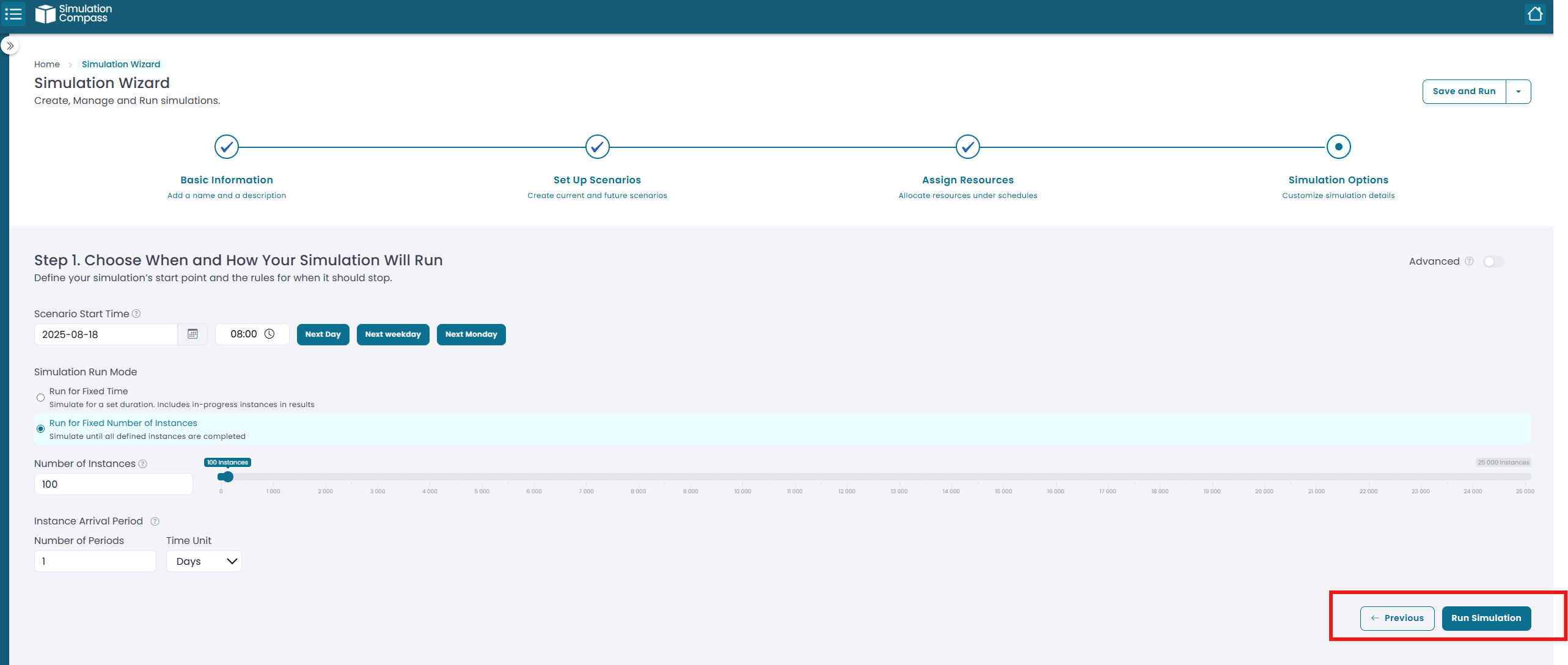Open the Save and Run dropdown arrow
This screenshot has width=1568, height=665.
click(x=1519, y=92)
